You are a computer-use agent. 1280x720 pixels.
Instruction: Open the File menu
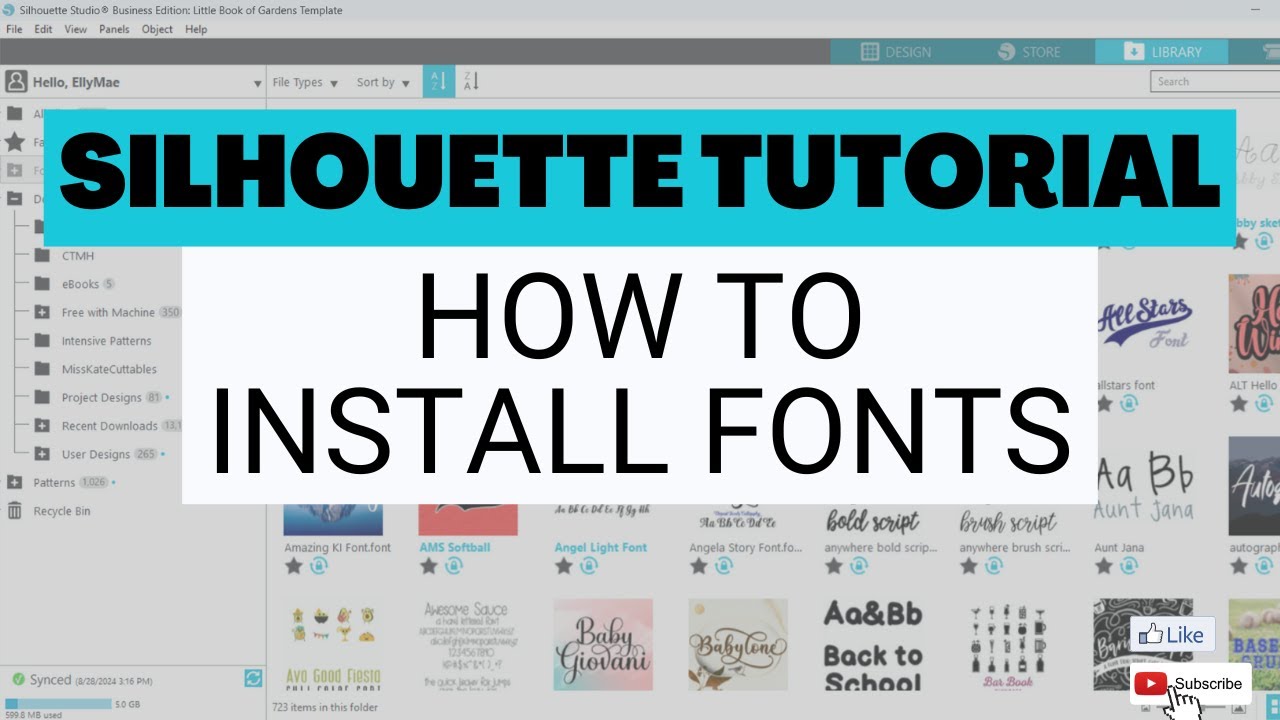[14, 29]
